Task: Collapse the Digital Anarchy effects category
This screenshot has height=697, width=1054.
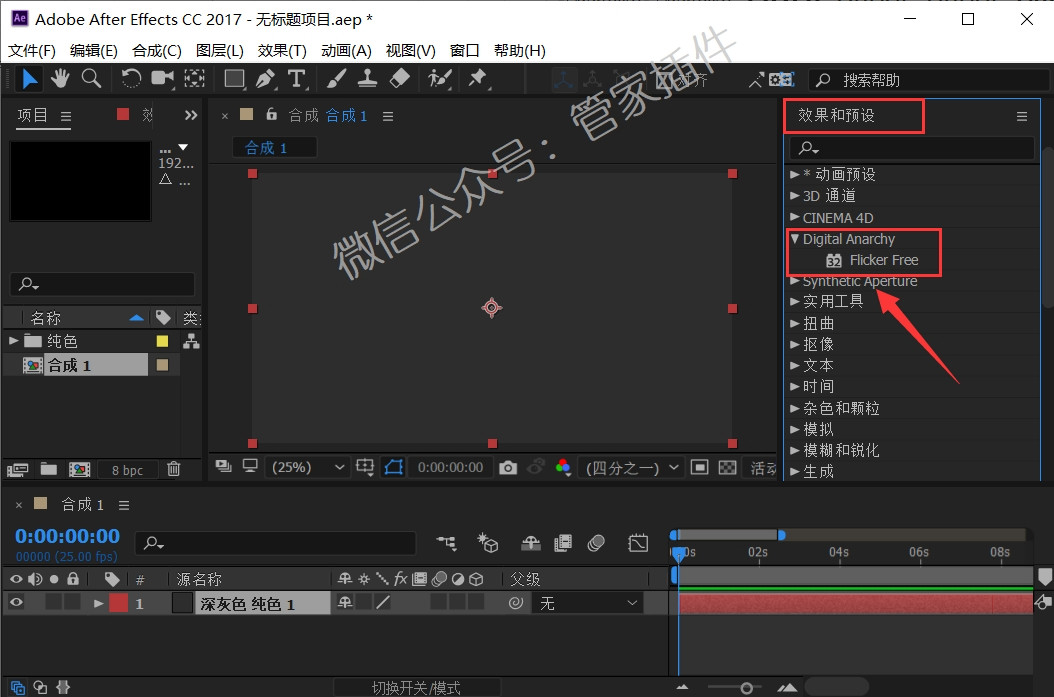Action: [x=795, y=239]
